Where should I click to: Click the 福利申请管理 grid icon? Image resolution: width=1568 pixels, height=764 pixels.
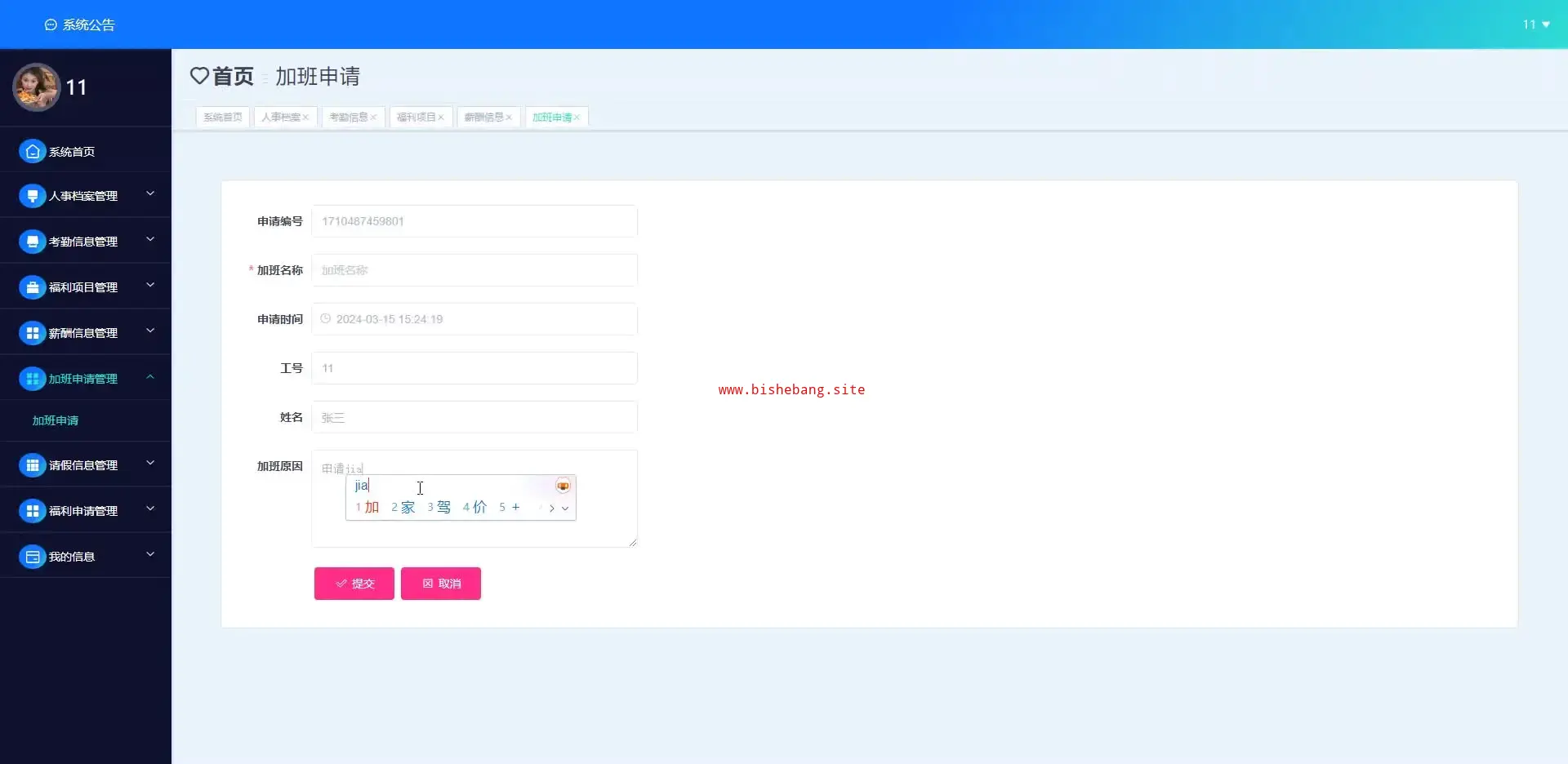(x=32, y=511)
